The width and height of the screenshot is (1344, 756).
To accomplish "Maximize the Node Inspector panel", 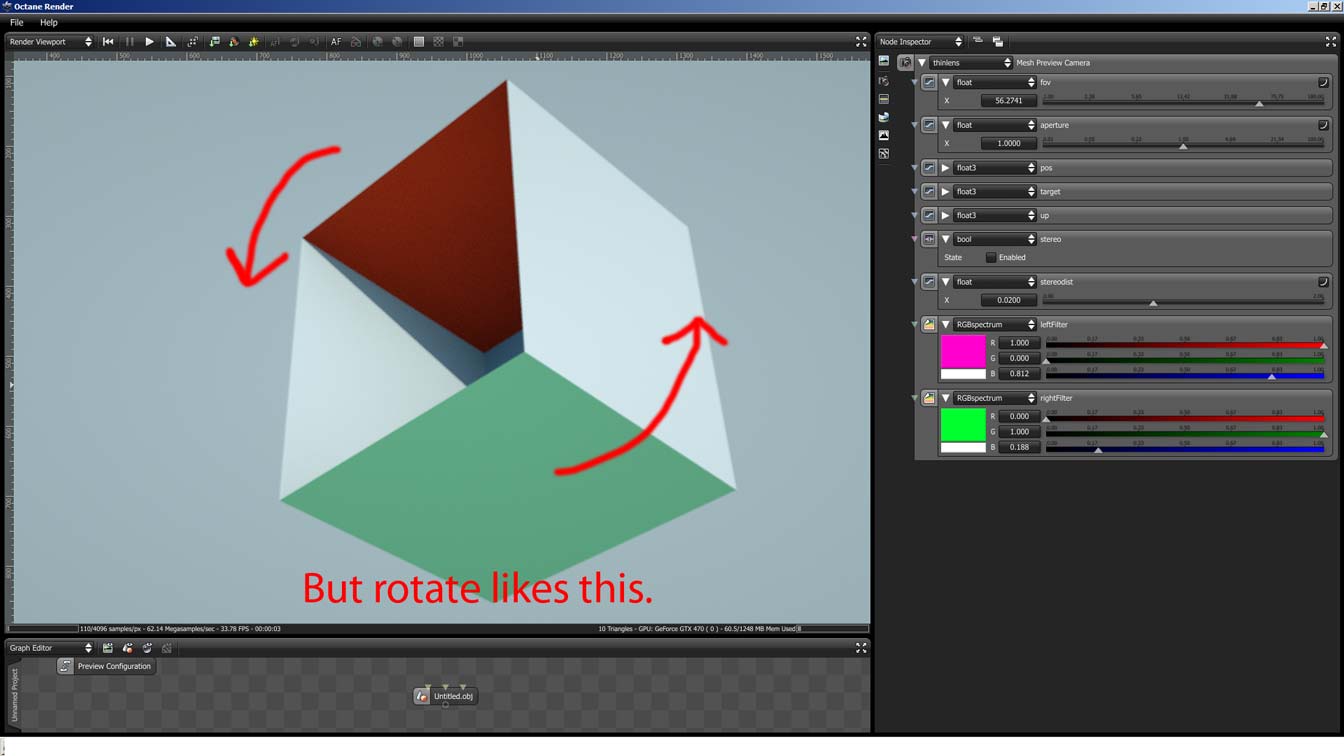I will tap(1330, 42).
